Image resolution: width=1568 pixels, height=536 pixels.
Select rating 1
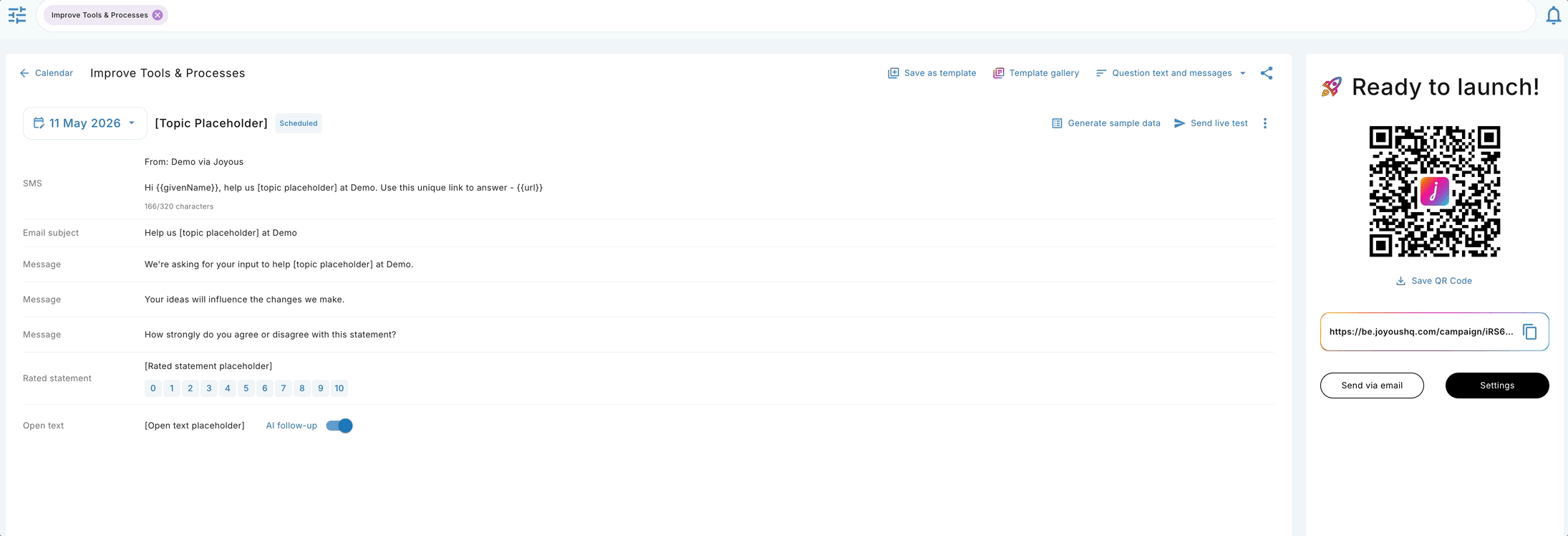tap(172, 388)
